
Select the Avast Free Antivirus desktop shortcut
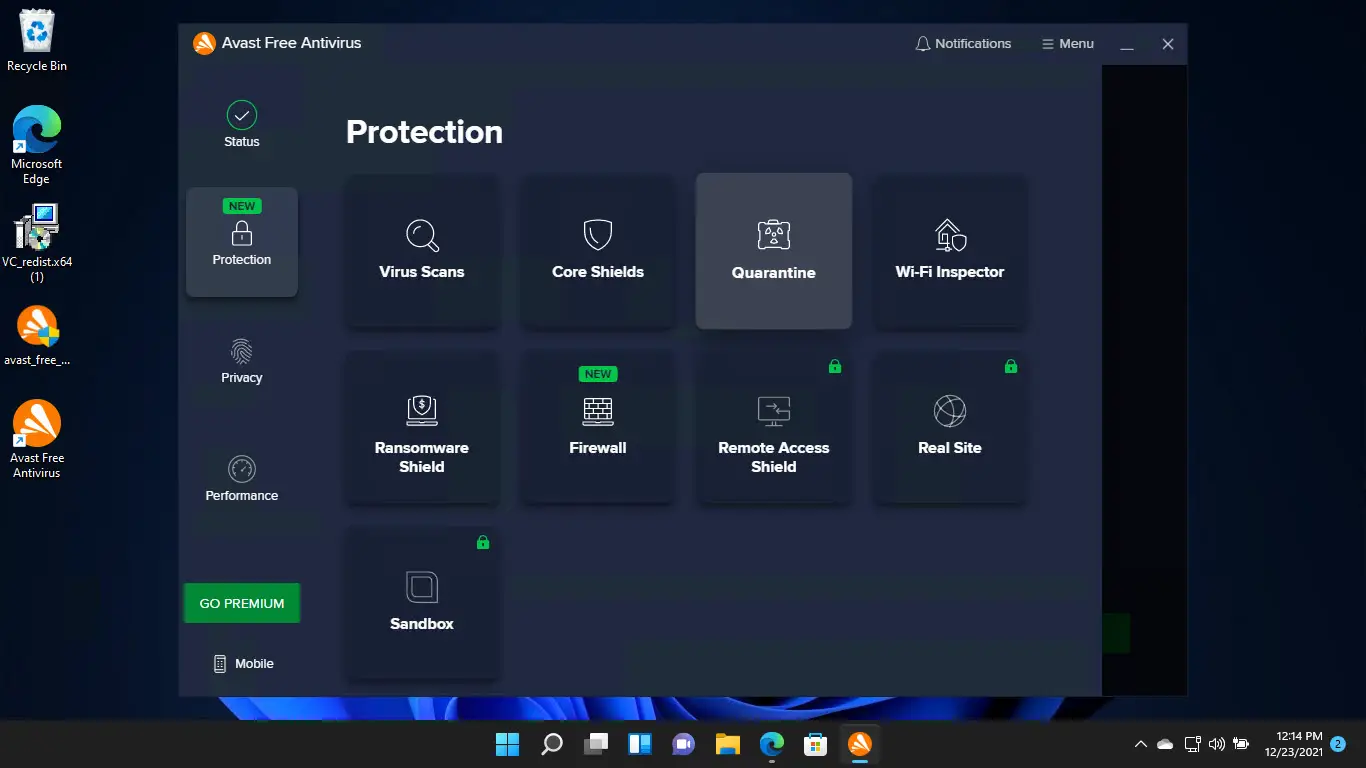tap(37, 439)
